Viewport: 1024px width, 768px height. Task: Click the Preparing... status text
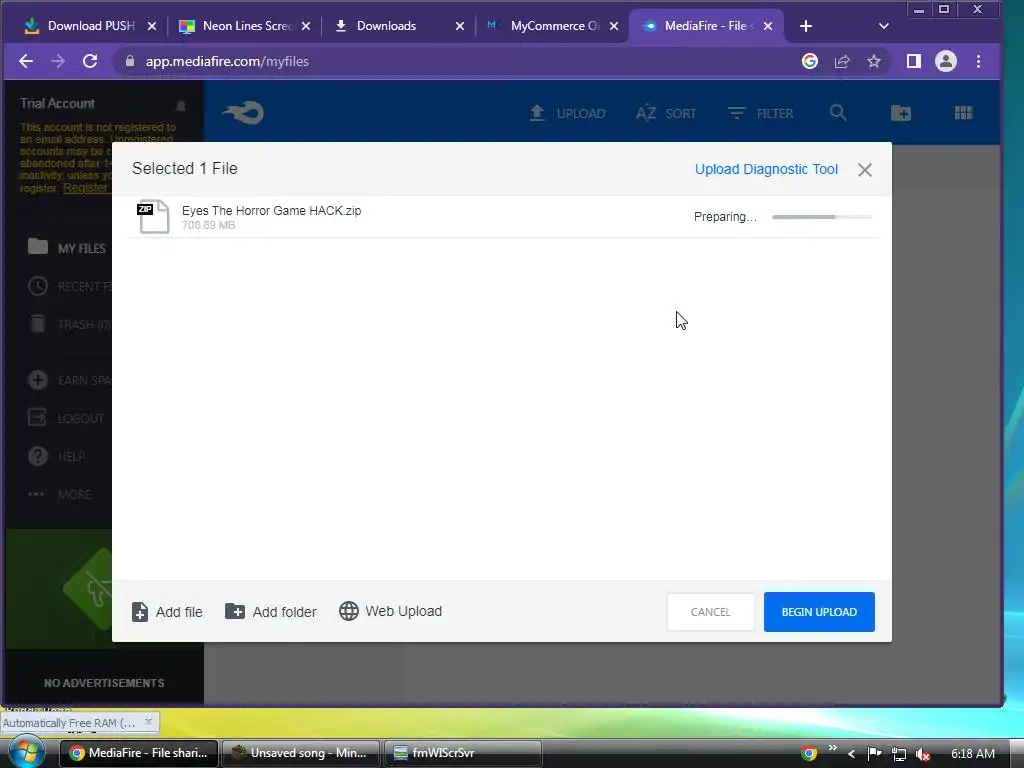(725, 217)
